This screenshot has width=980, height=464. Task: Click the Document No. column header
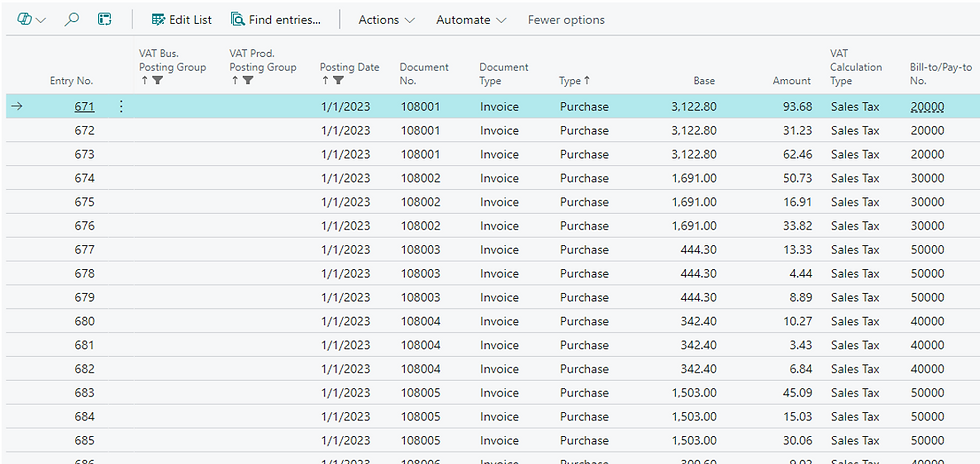point(424,74)
